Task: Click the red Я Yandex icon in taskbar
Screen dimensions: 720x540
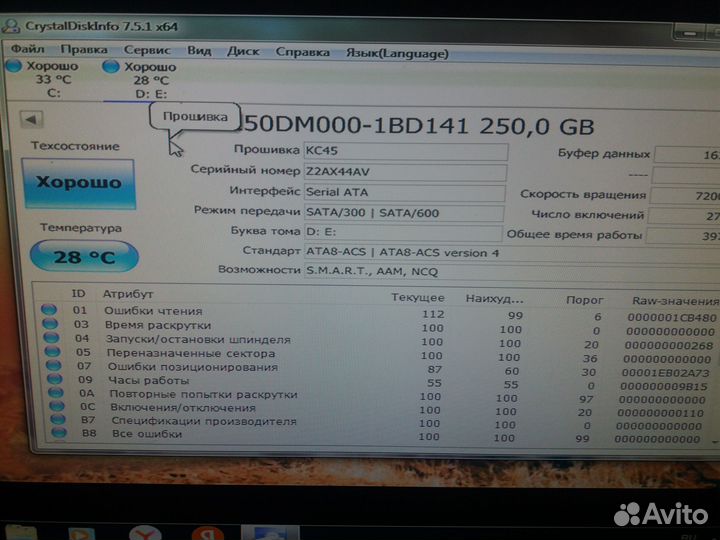Action: click(208, 533)
